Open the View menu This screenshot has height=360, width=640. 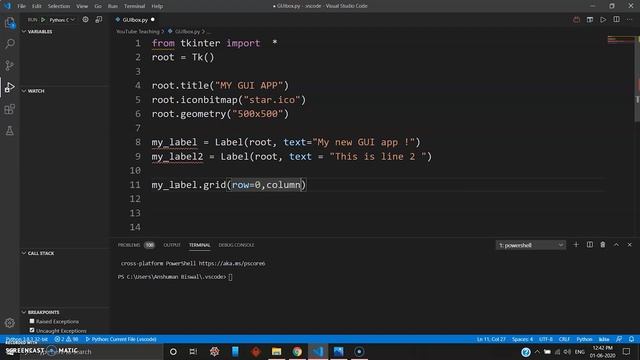(82, 6)
